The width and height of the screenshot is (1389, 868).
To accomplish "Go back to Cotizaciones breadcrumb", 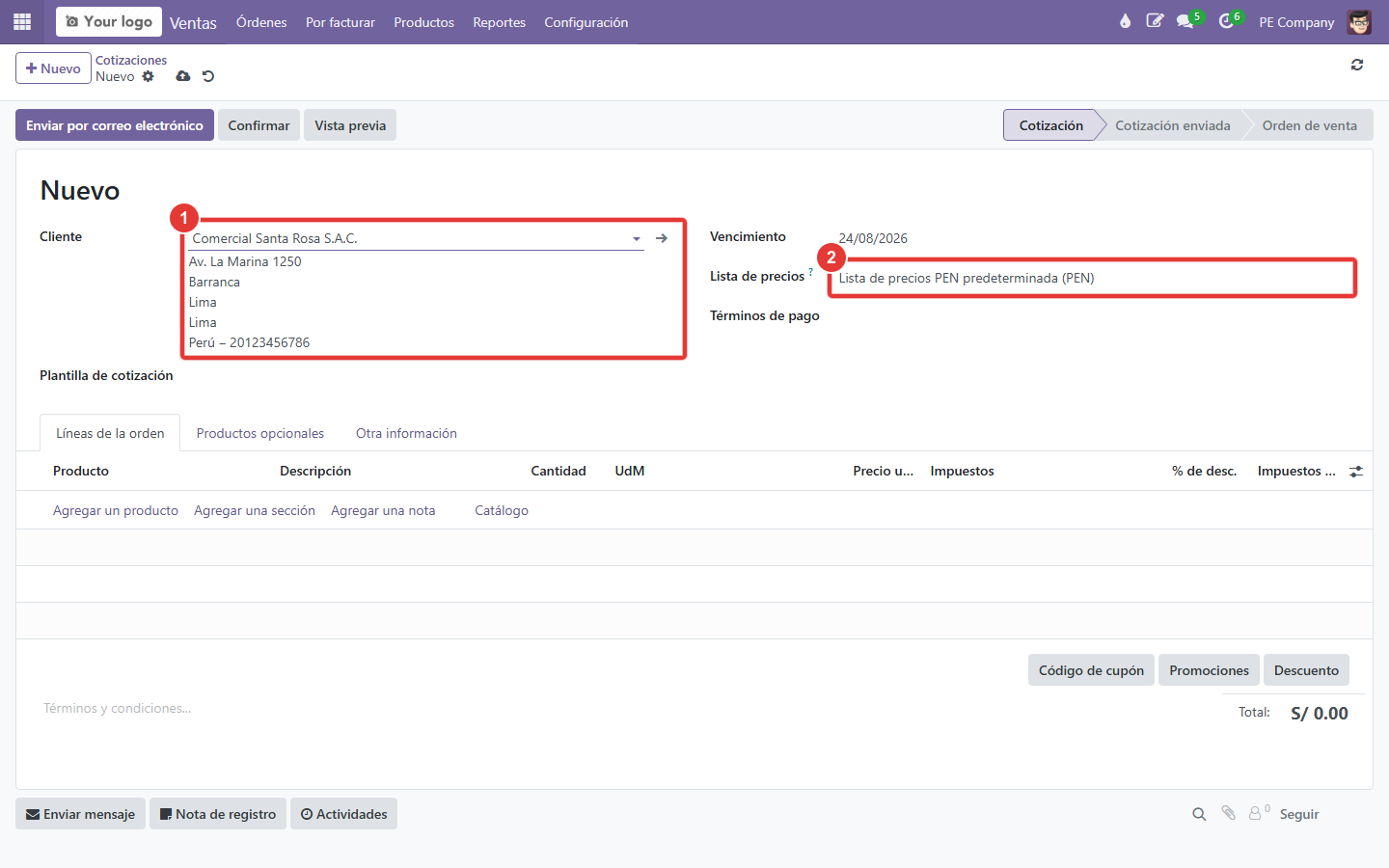I will (131, 60).
